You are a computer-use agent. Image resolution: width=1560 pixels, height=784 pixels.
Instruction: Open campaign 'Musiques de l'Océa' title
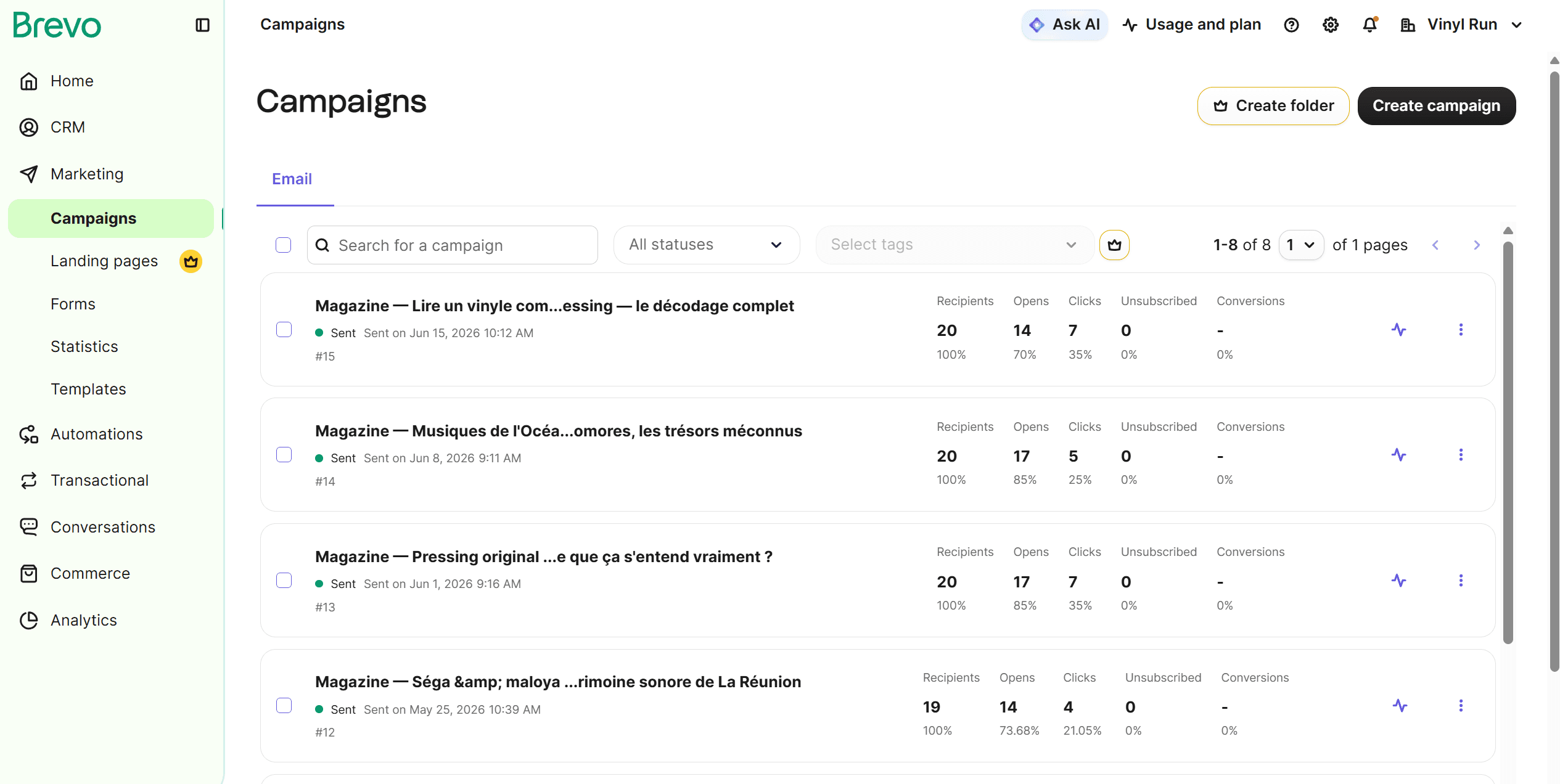pos(559,431)
